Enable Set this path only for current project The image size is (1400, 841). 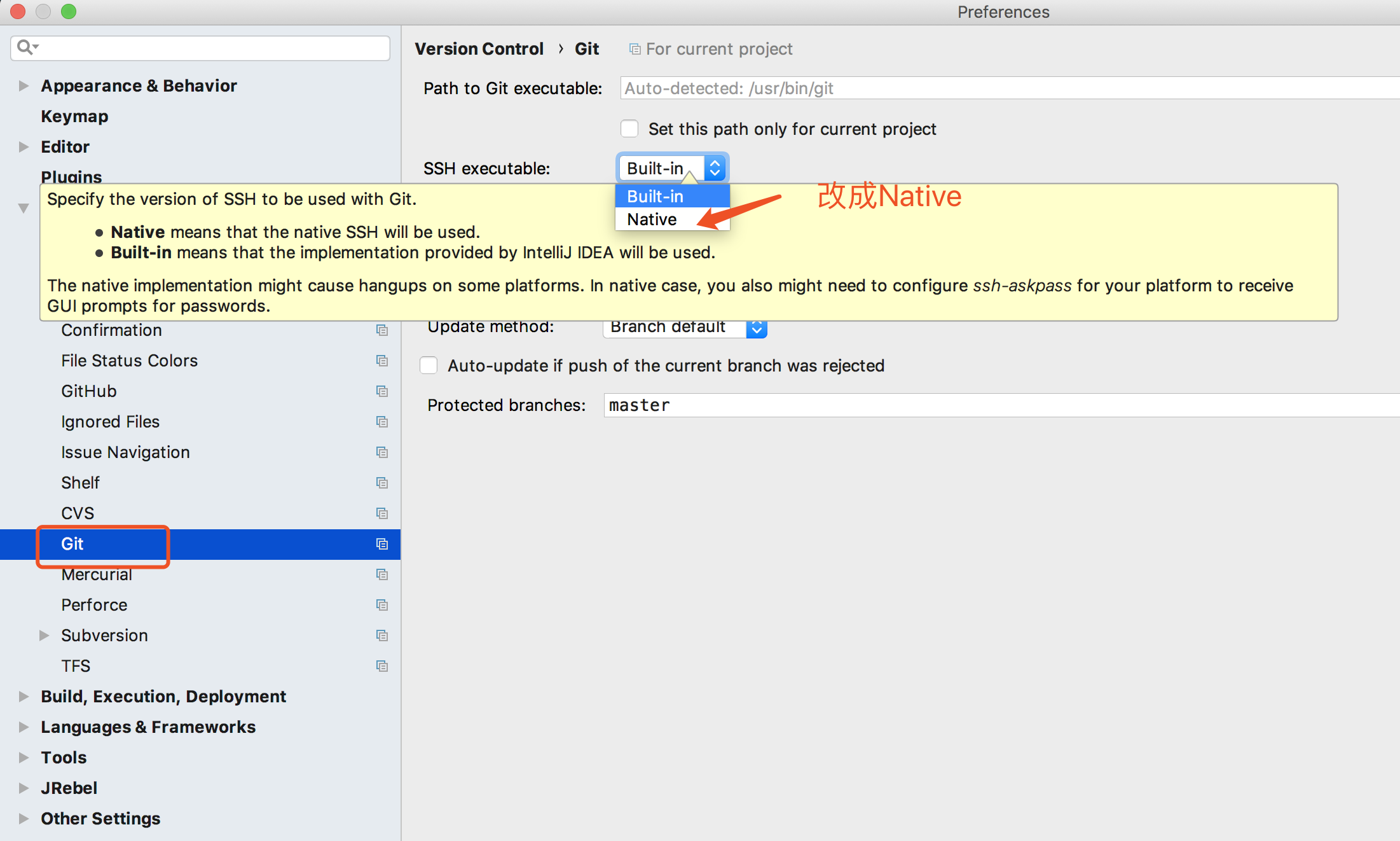pos(629,129)
